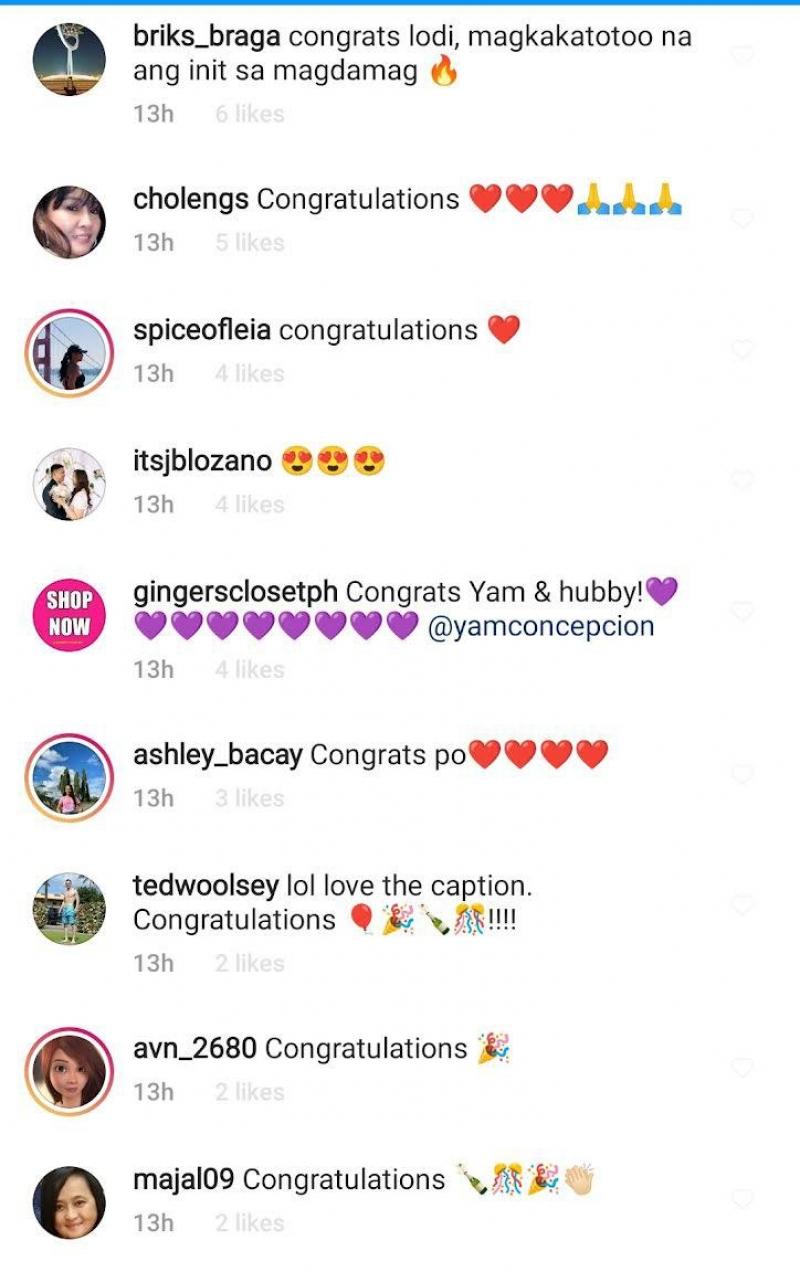Open the gingersclosetph Shop Now avatar
Image resolution: width=800 pixels, height=1272 pixels.
(69, 613)
